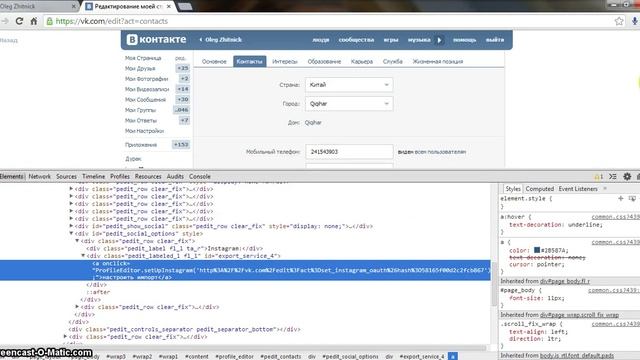Collapse the pedit_social_options div node
The height and width of the screenshot is (360, 640).
click(71, 233)
